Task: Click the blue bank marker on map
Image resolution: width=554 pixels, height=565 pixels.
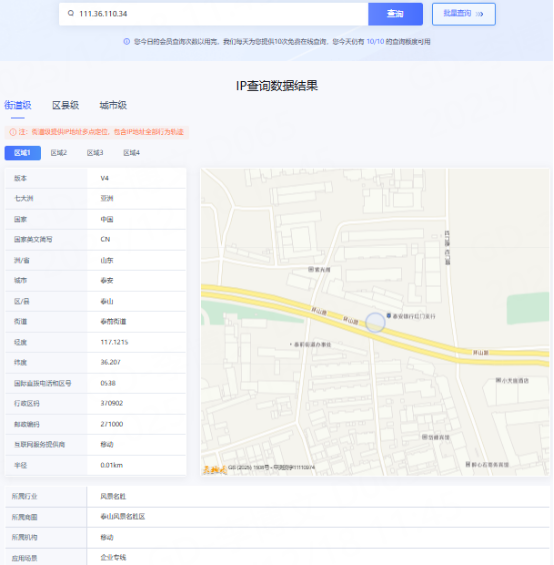Action: click(x=389, y=316)
